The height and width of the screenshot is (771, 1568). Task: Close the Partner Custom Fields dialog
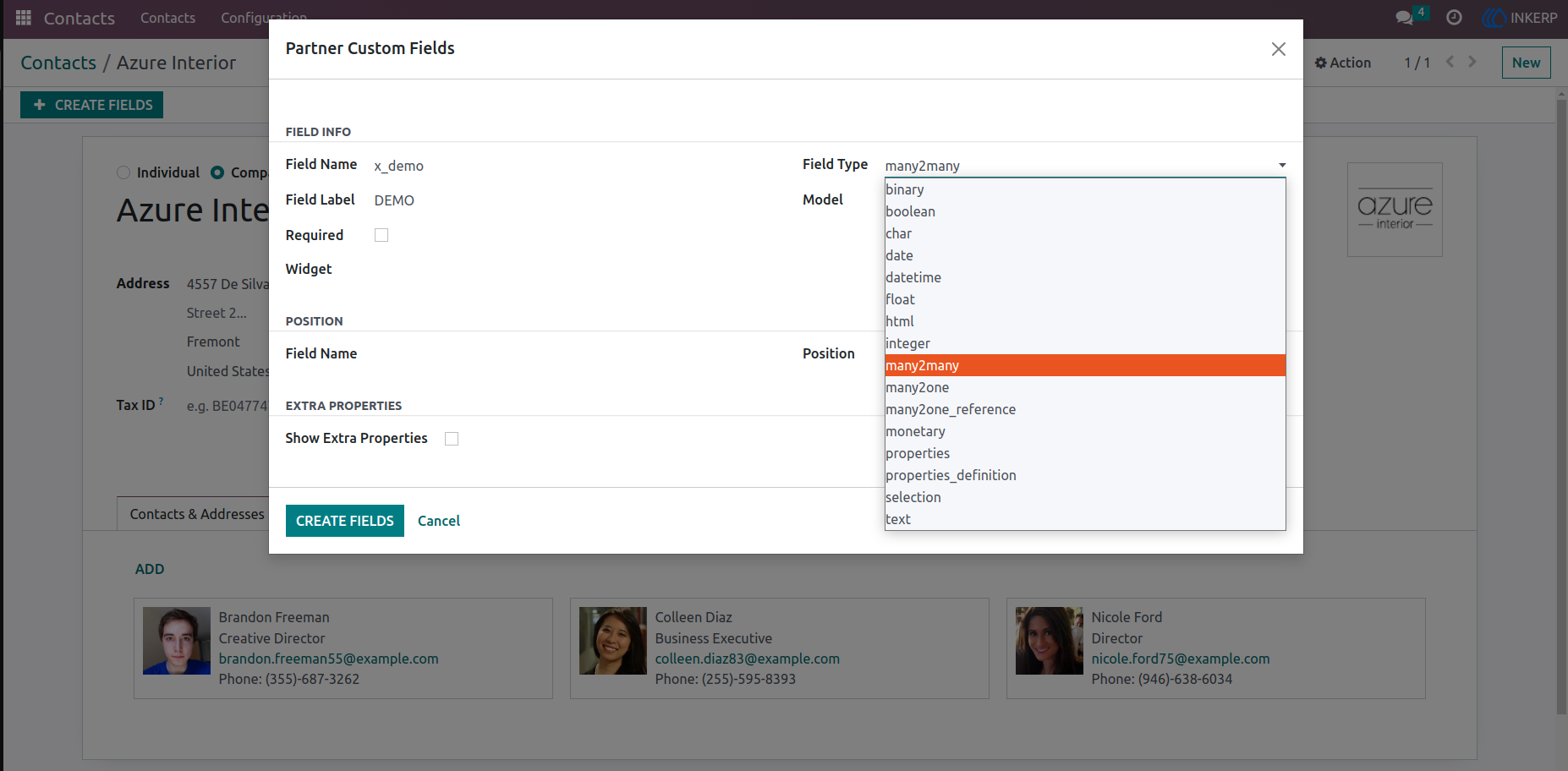[1278, 49]
